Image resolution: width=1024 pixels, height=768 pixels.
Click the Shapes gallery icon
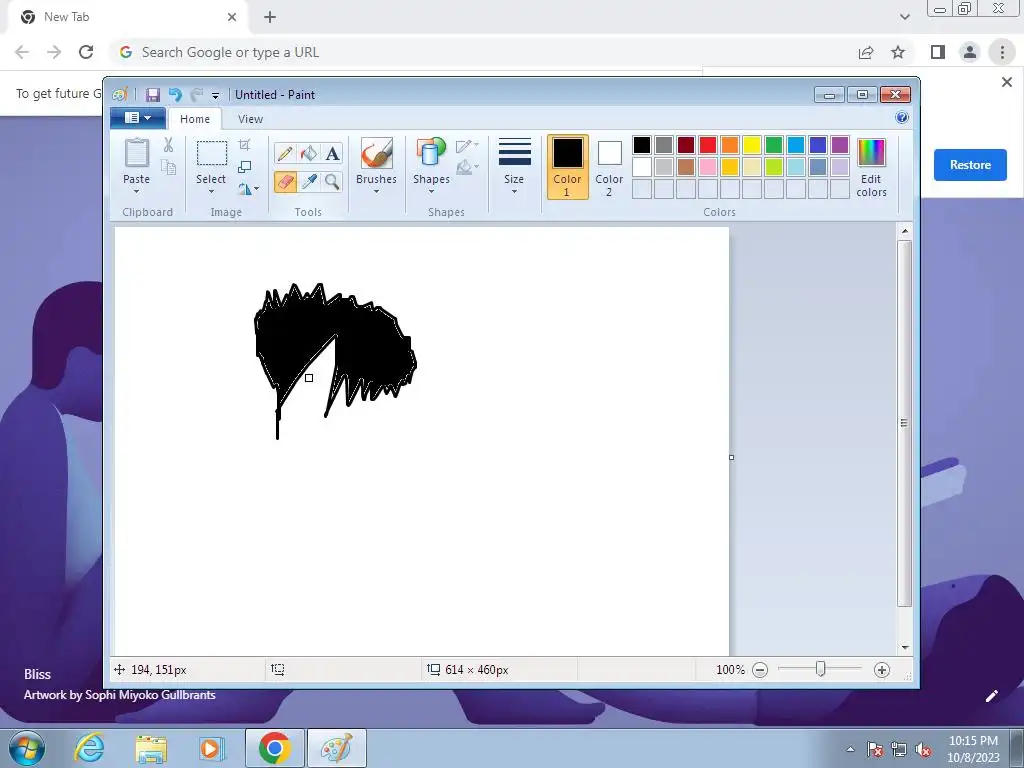click(431, 153)
